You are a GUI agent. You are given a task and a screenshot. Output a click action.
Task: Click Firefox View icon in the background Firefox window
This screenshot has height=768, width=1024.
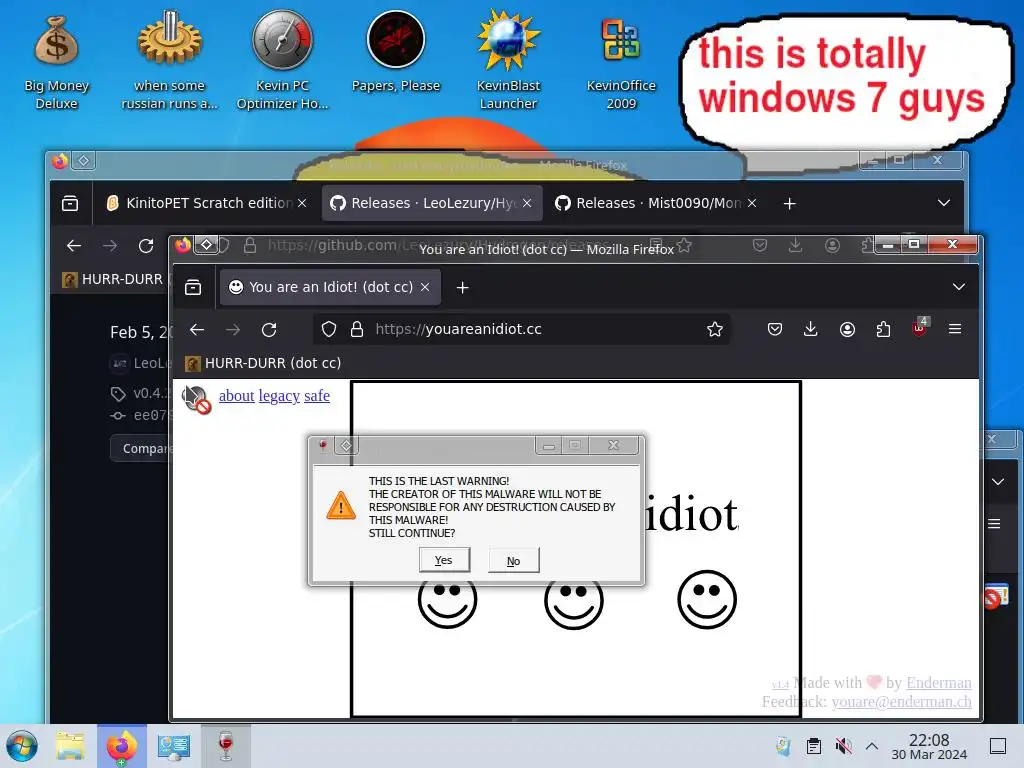70,204
